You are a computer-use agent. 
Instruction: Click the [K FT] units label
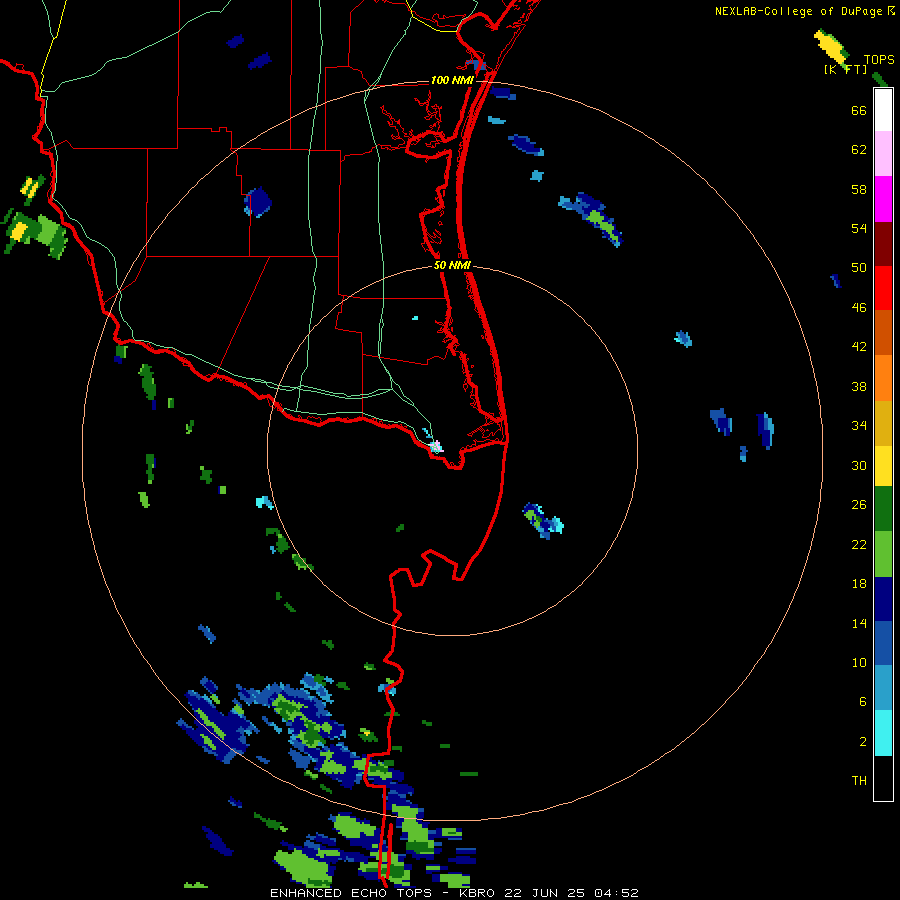[x=845, y=69]
